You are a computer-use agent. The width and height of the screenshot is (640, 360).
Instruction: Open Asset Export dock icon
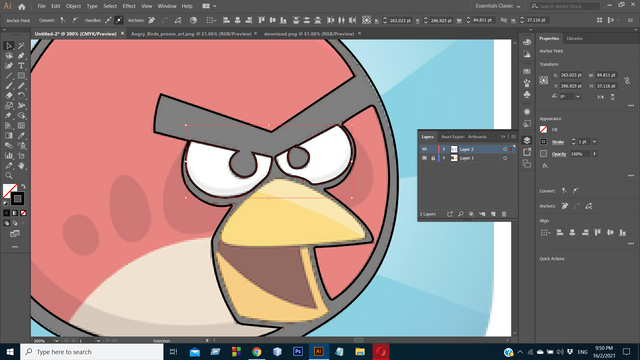527,152
